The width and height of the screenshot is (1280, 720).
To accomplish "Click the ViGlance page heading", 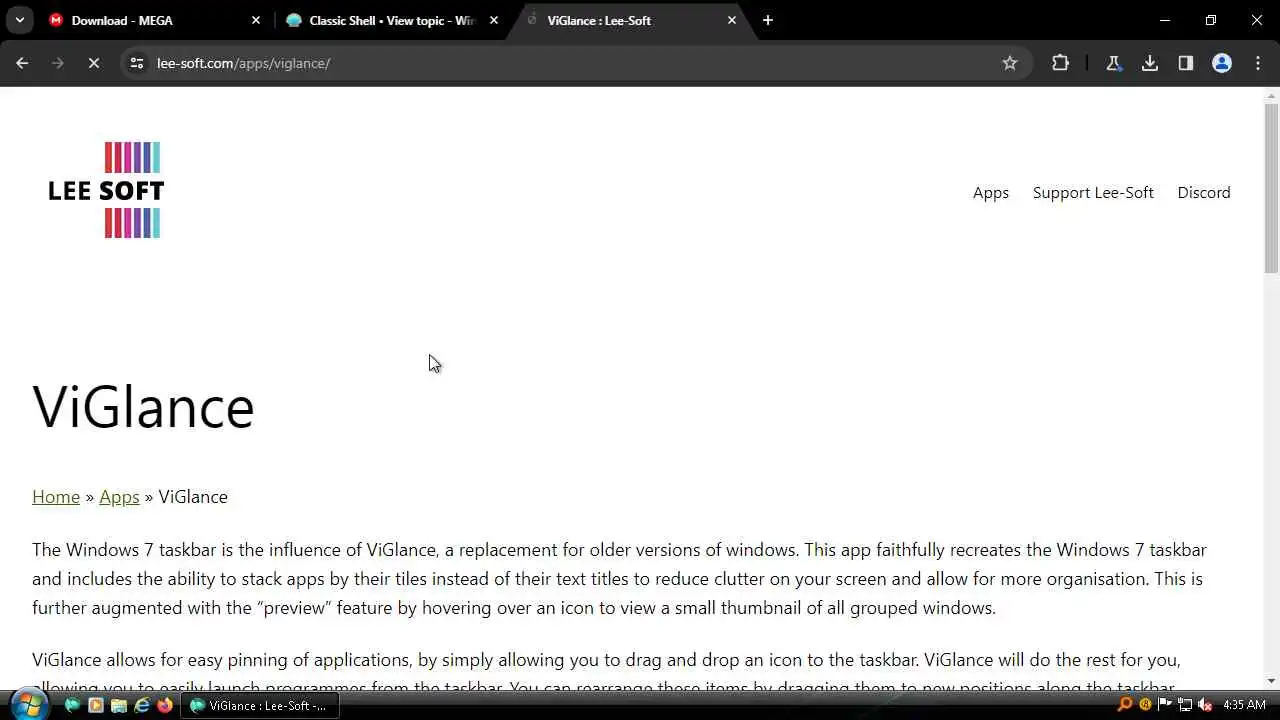I will tap(144, 407).
